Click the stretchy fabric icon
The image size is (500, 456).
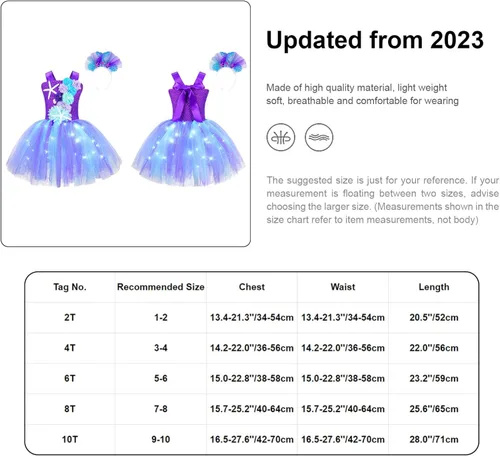(x=281, y=137)
